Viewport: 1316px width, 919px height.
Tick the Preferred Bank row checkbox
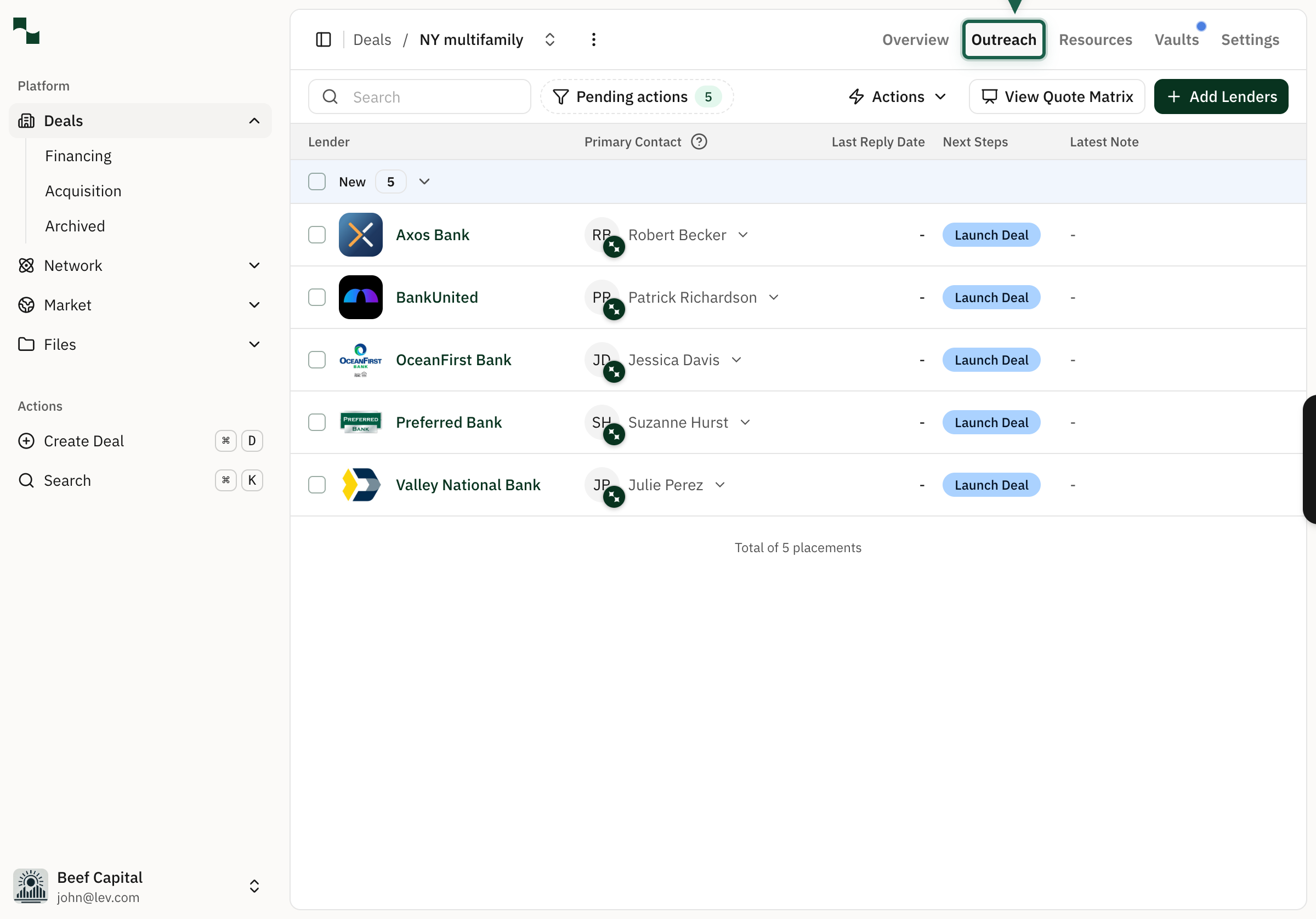(317, 423)
